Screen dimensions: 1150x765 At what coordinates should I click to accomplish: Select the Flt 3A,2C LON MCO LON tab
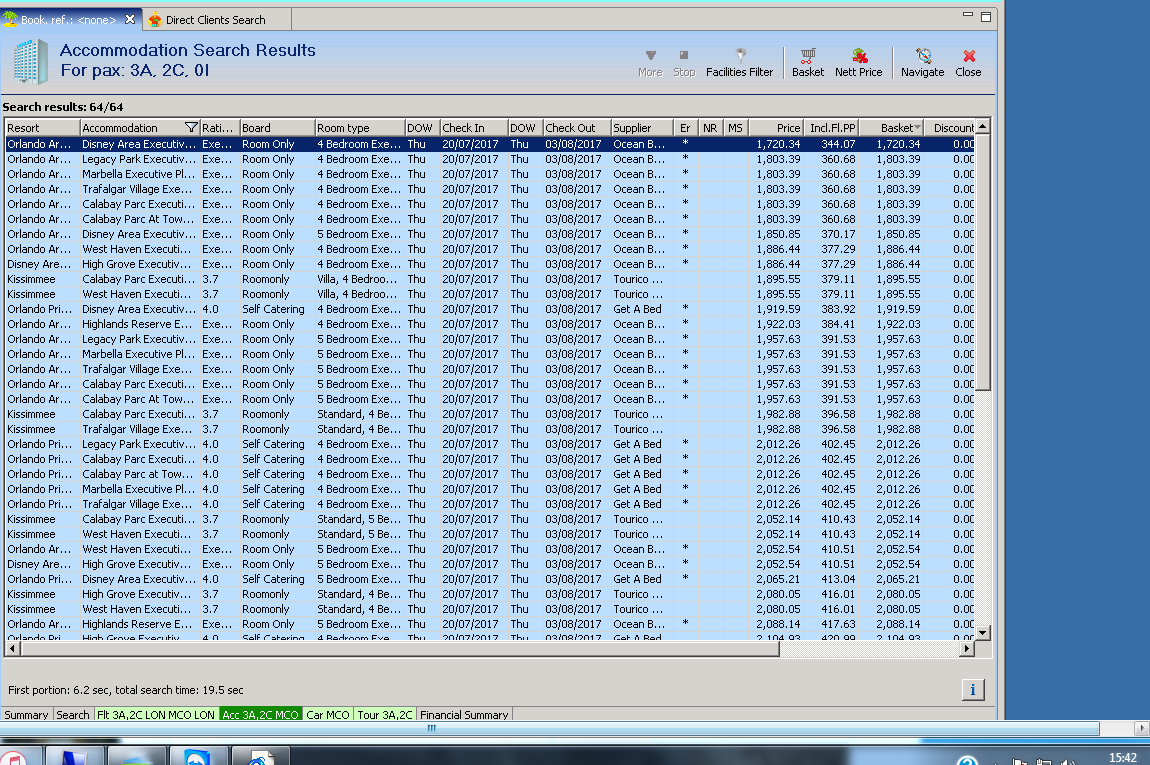click(155, 715)
